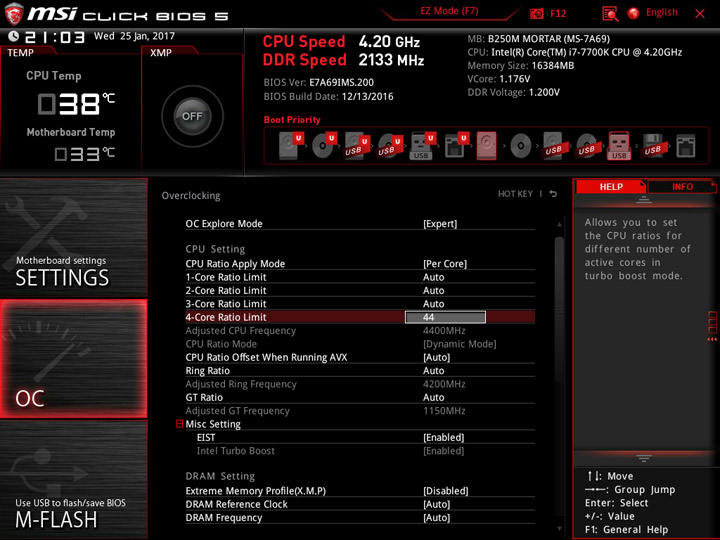
Task: Click the 21:03 system time
Action: pos(55,37)
